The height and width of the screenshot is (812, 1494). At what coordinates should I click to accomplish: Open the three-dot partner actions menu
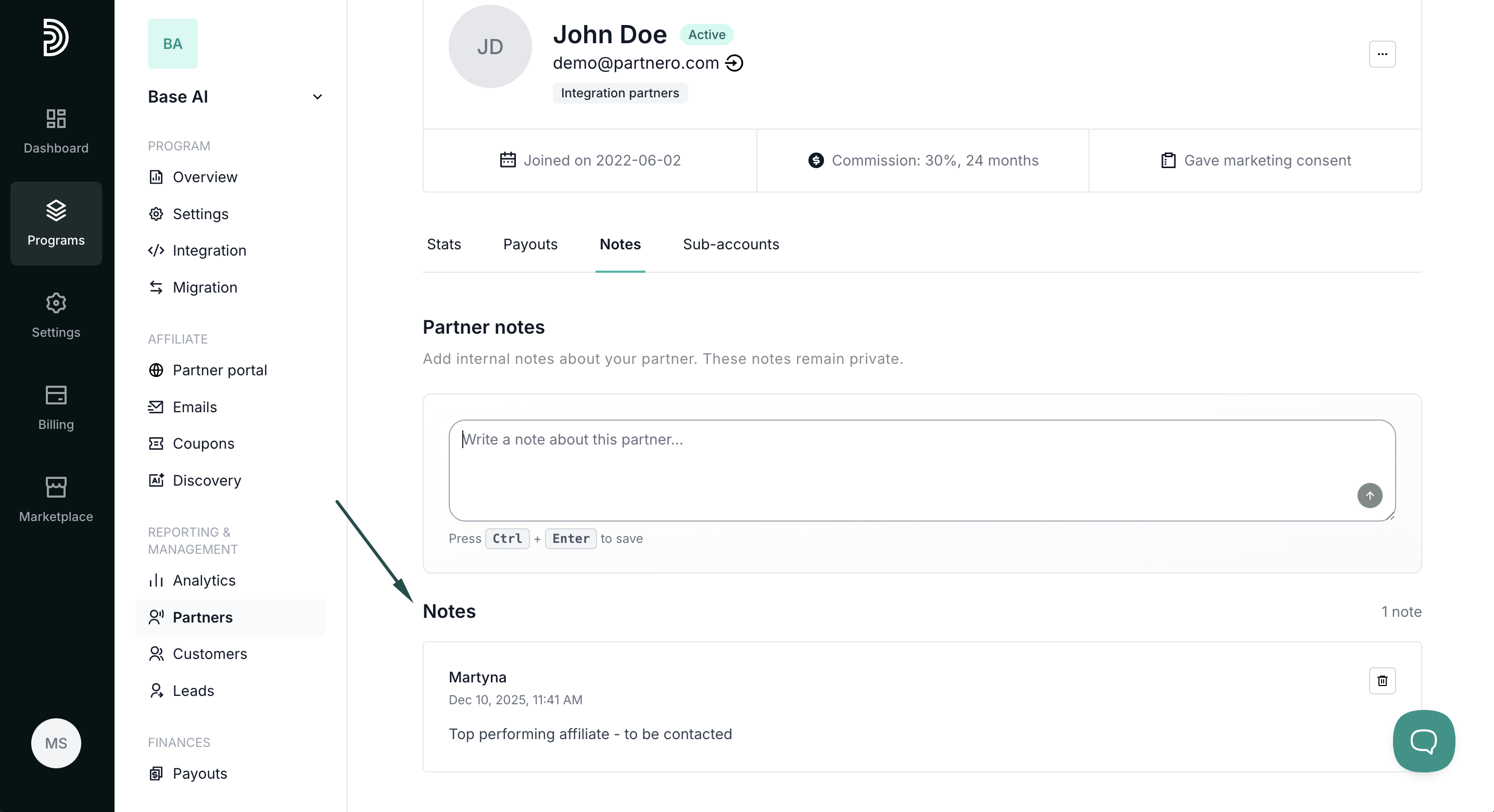point(1382,54)
